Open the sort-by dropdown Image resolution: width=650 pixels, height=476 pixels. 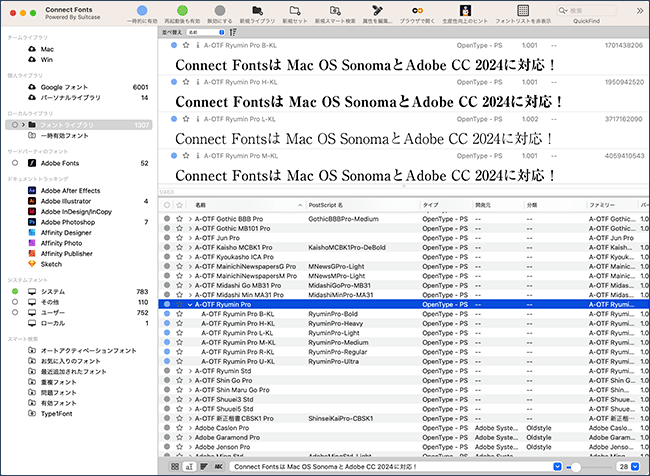206,32
